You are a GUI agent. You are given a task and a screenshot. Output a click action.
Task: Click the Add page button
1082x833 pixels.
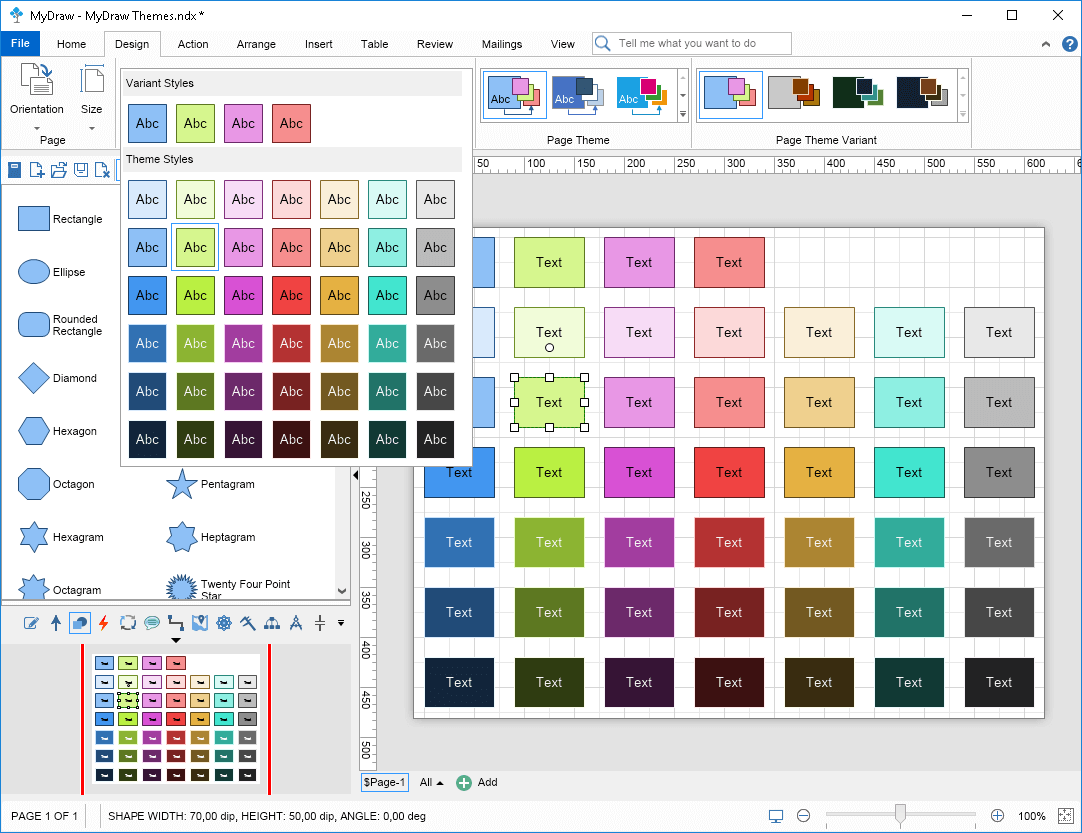click(x=477, y=783)
